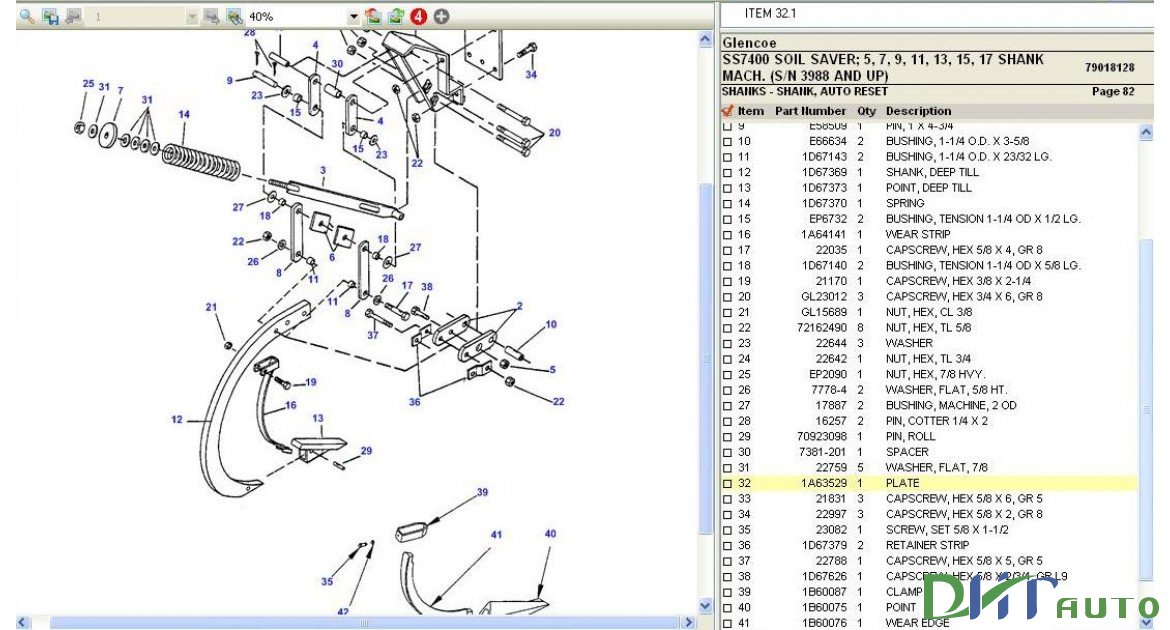Select row SCREW, SET 5/8 X 1-1/2
1170x630 pixels.
[929, 530]
